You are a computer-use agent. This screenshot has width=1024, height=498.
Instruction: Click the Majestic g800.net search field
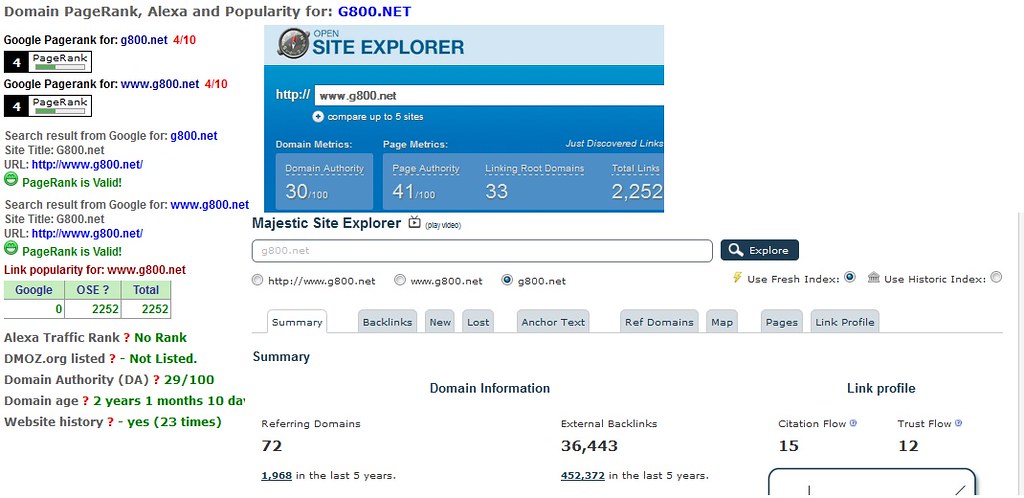(482, 251)
